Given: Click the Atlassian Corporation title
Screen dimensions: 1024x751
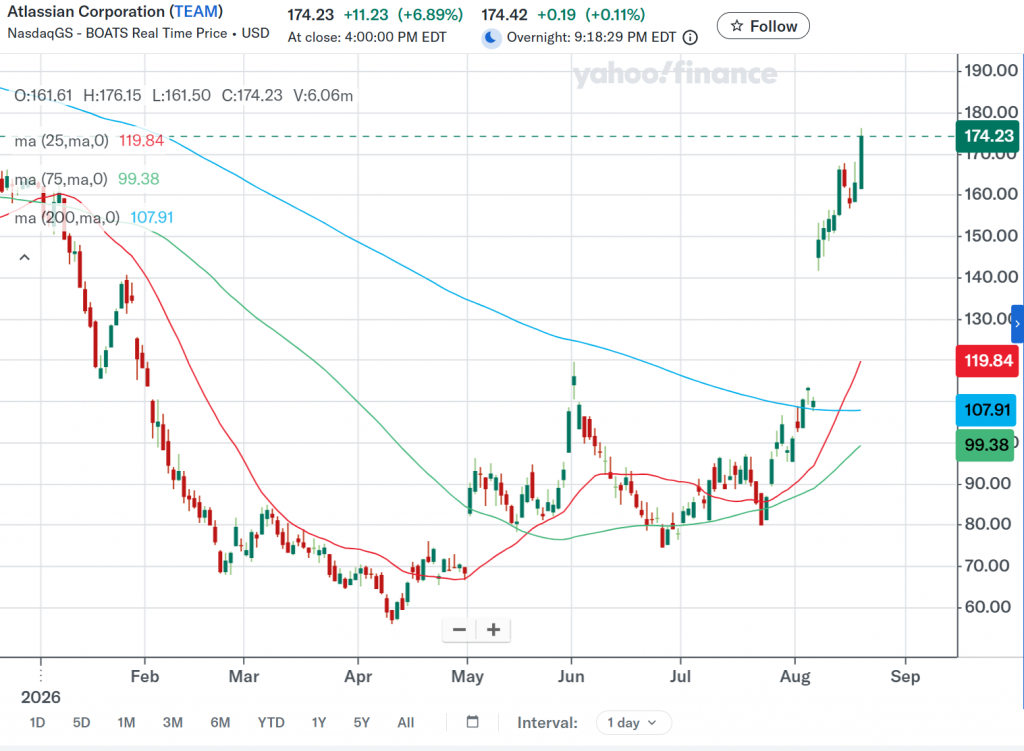Looking at the screenshot, I should coord(86,12).
